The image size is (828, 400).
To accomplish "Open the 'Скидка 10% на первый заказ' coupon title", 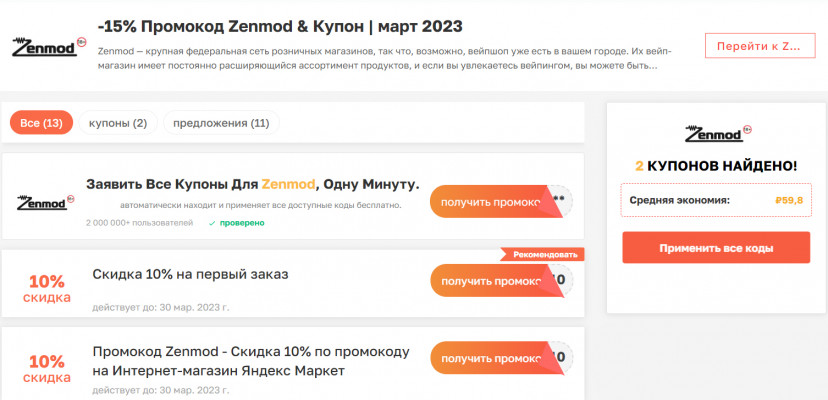I will (190, 274).
